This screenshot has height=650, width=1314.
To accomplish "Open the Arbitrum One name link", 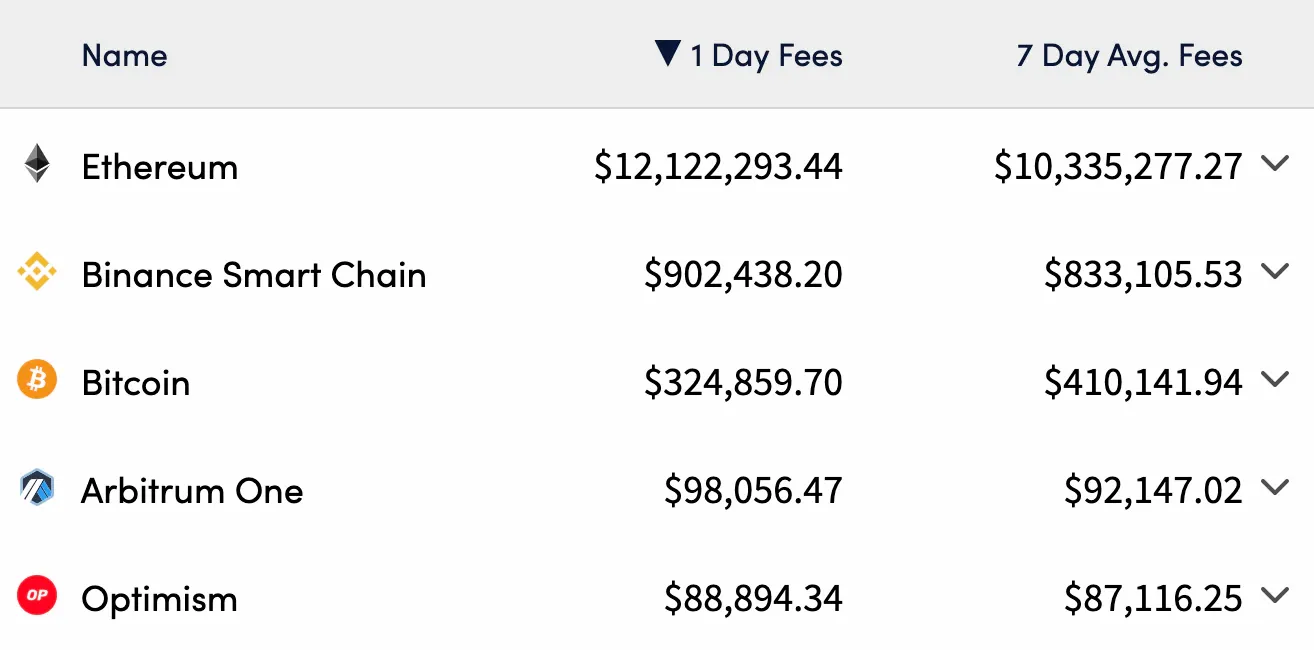I will 192,491.
